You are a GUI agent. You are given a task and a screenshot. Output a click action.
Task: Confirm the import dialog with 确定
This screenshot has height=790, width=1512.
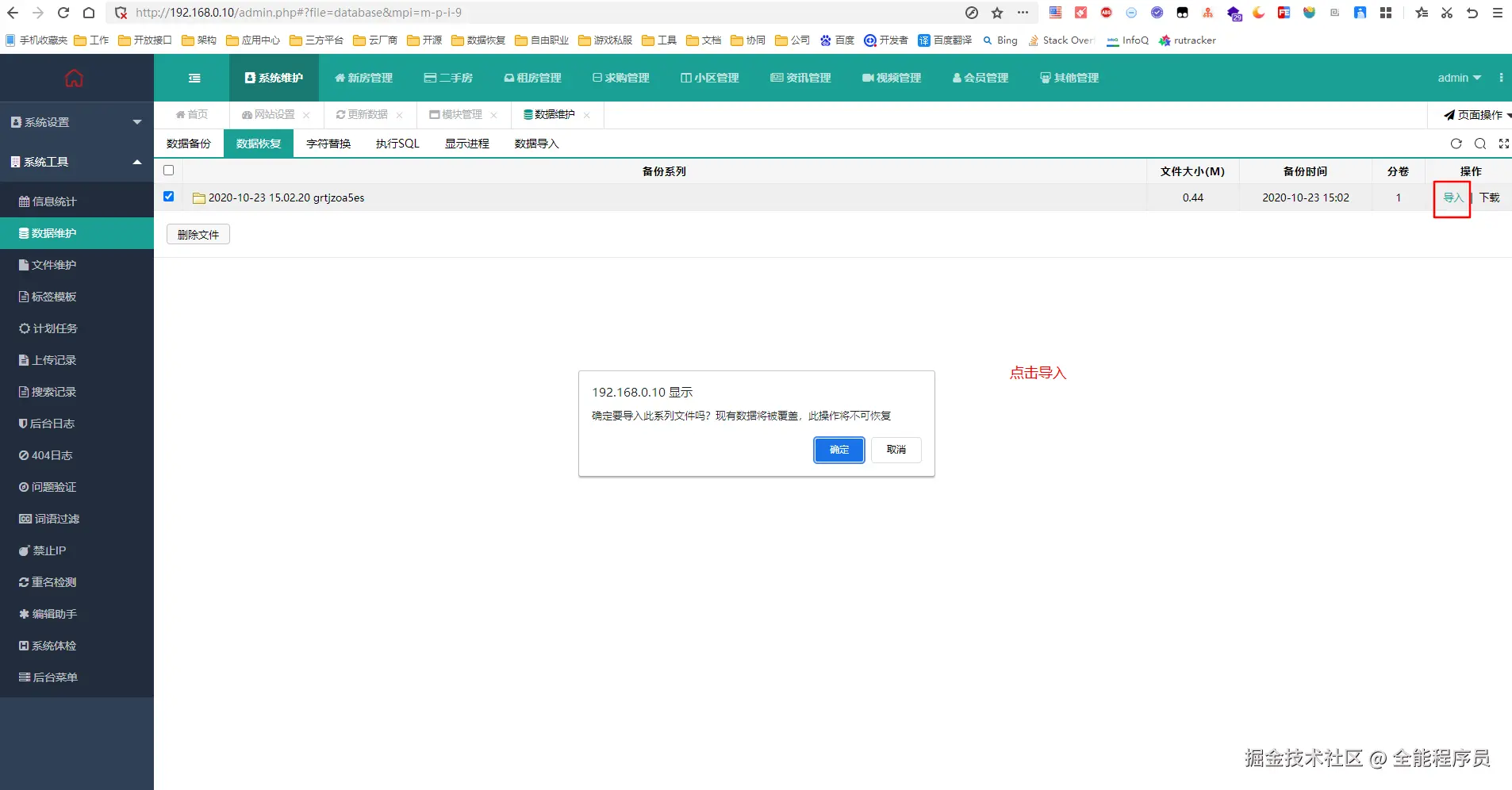[x=839, y=450]
